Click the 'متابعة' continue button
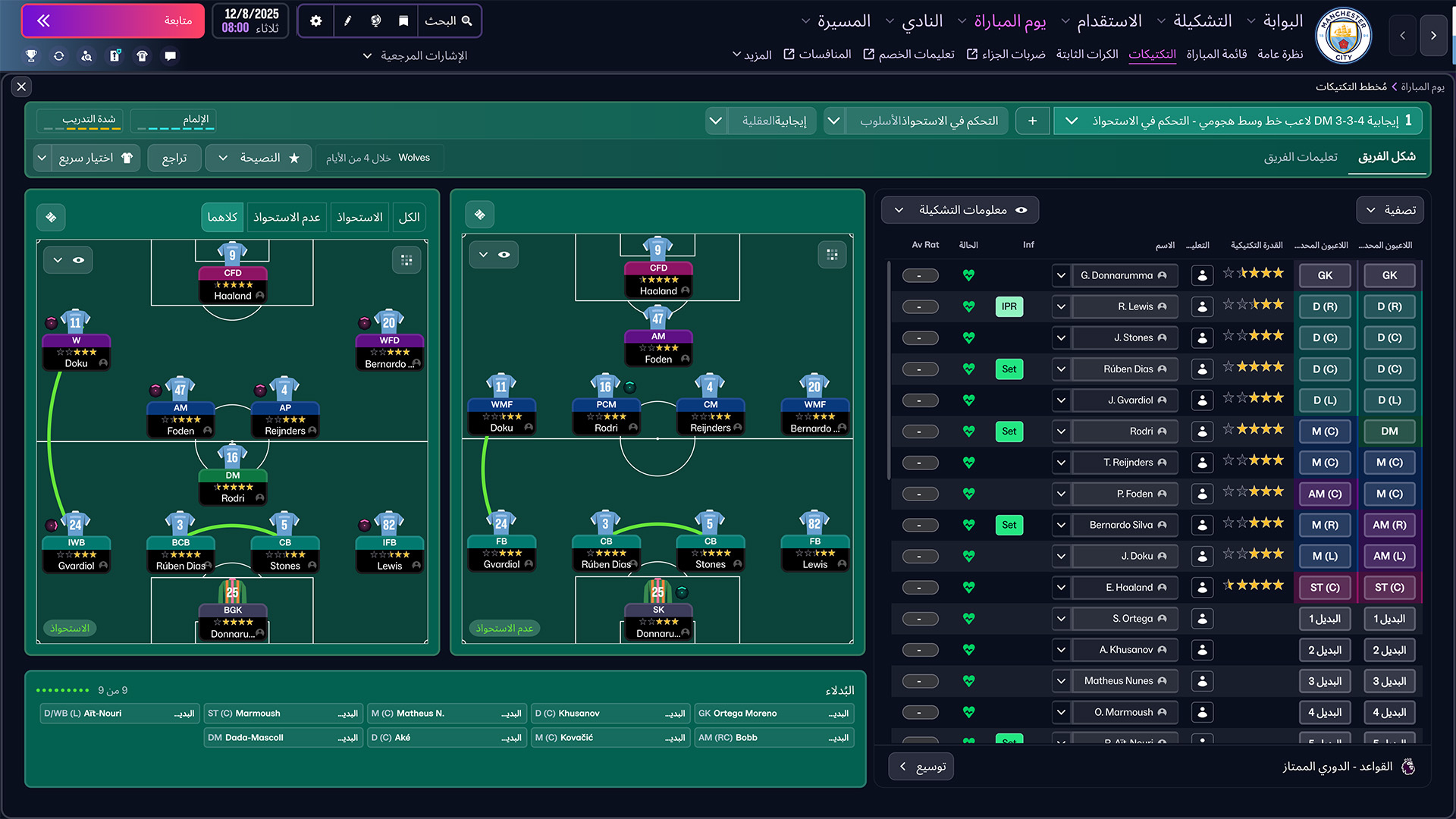The image size is (1456, 819). click(114, 20)
